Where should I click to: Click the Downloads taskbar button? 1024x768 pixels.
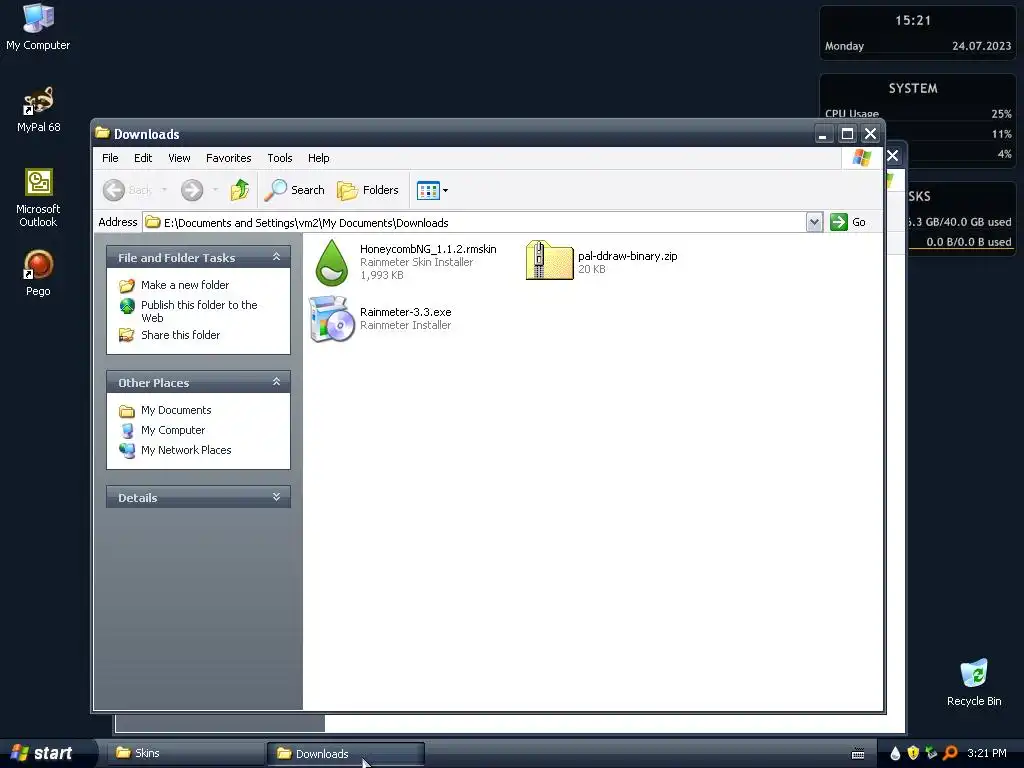tap(346, 754)
